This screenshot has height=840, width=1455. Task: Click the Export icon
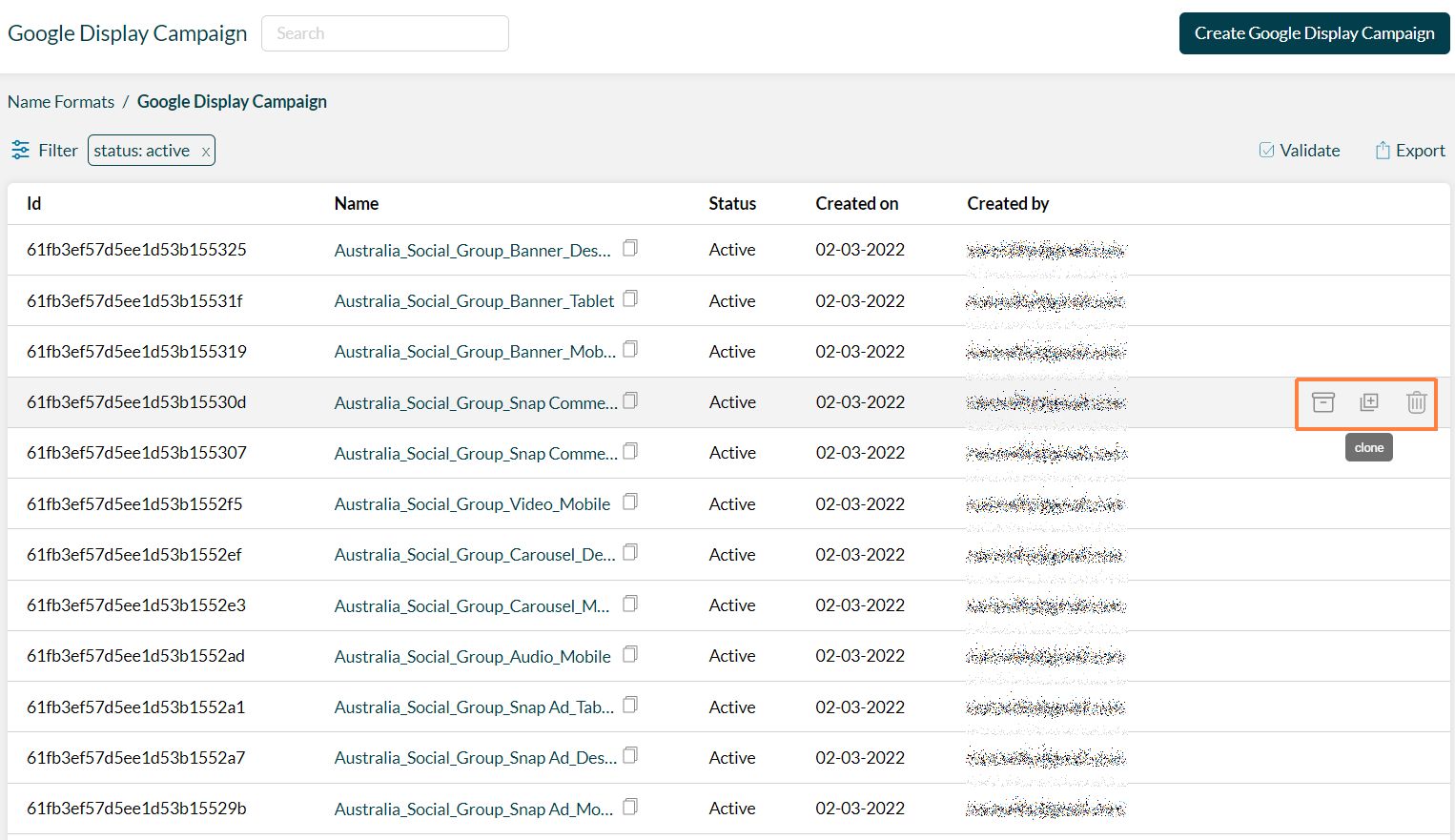(1383, 150)
